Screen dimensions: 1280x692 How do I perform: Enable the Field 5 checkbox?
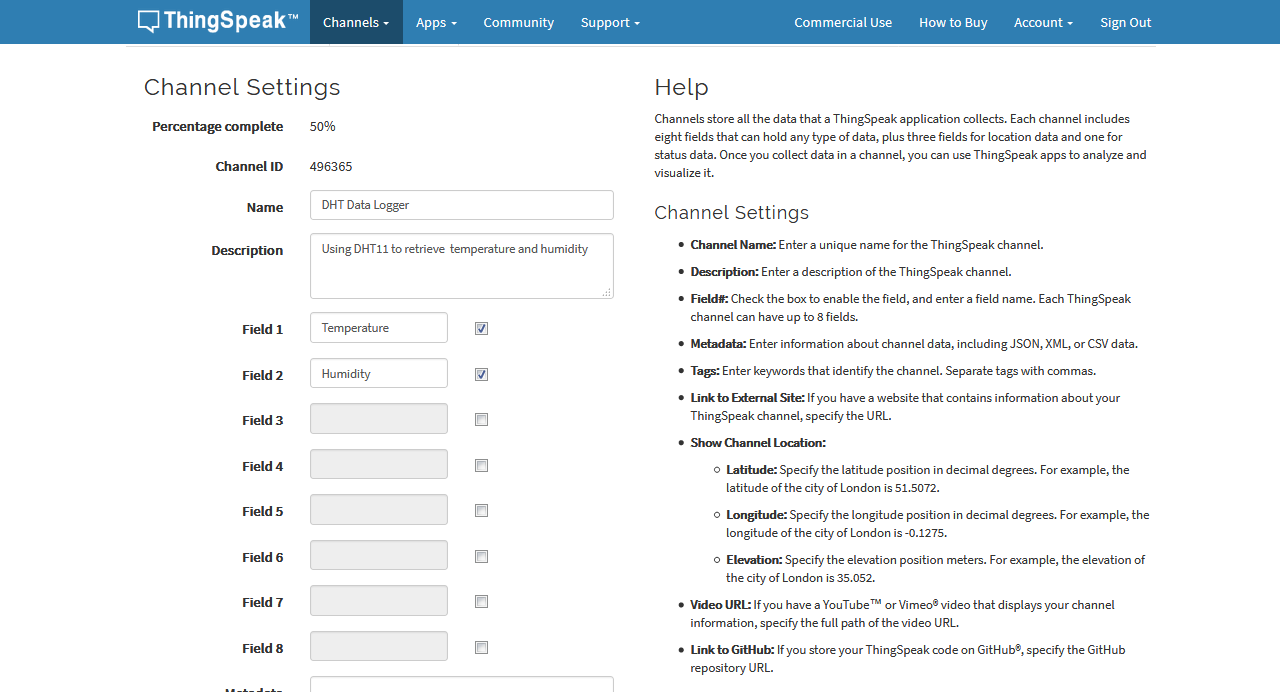(481, 511)
